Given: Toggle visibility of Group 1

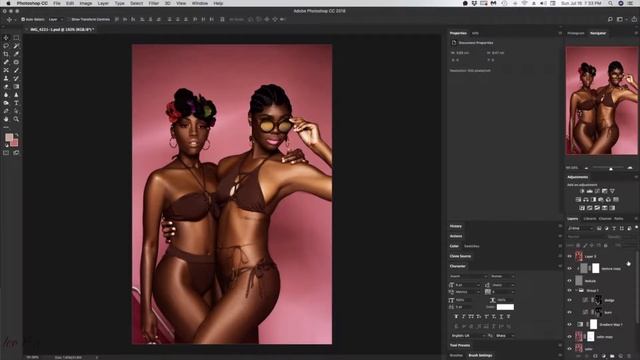Looking at the screenshot, I should click(570, 291).
